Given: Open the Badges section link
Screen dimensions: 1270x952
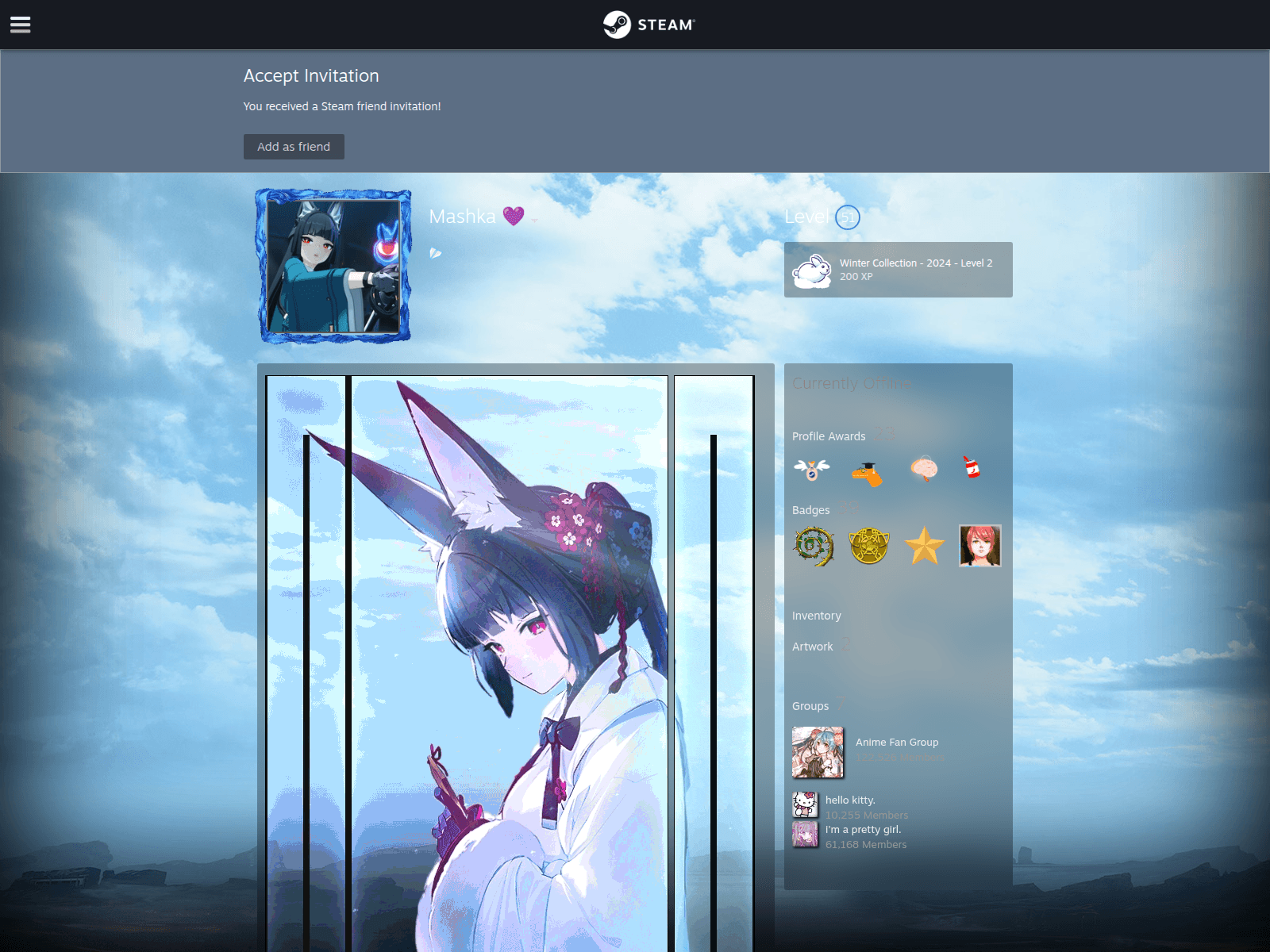Looking at the screenshot, I should [x=810, y=510].
